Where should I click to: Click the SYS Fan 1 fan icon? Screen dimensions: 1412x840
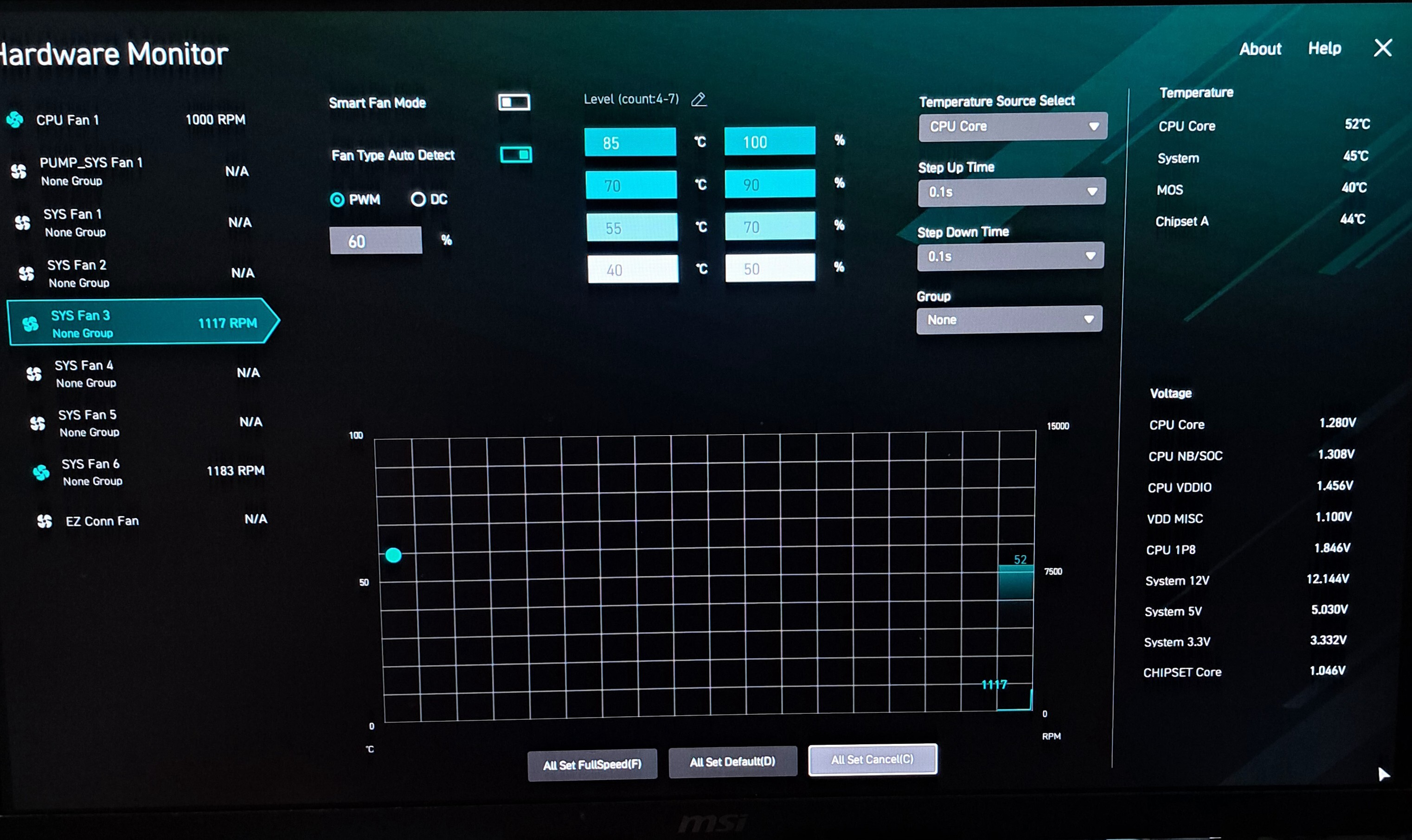click(x=23, y=223)
